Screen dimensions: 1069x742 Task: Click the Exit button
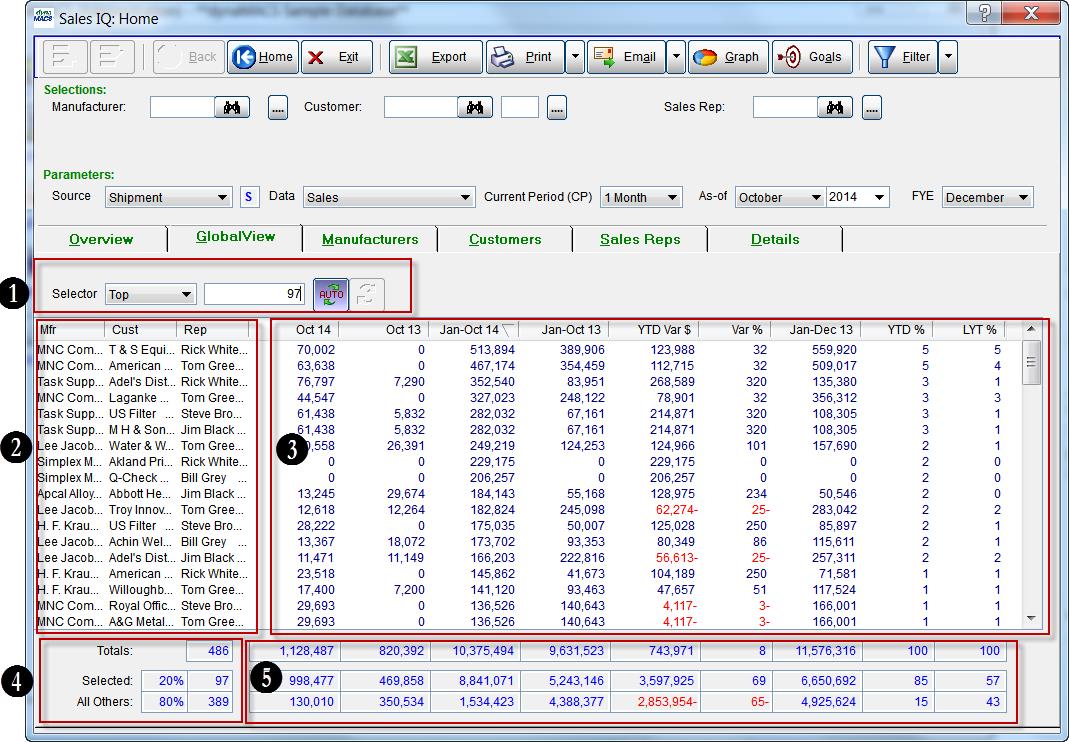[337, 57]
